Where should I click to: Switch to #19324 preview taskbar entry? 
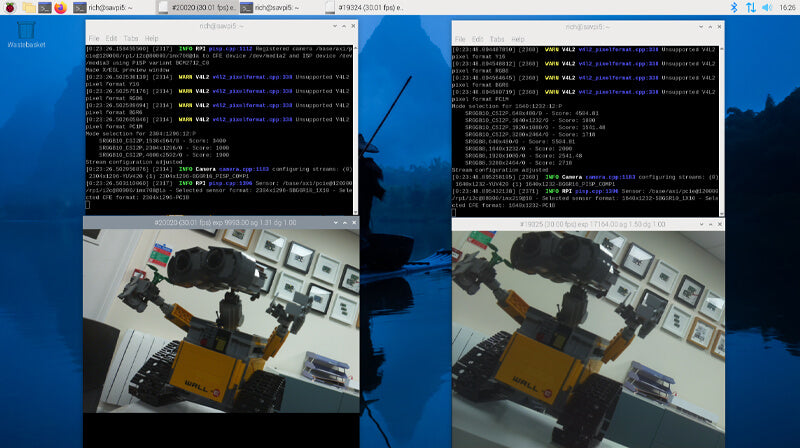click(363, 7)
